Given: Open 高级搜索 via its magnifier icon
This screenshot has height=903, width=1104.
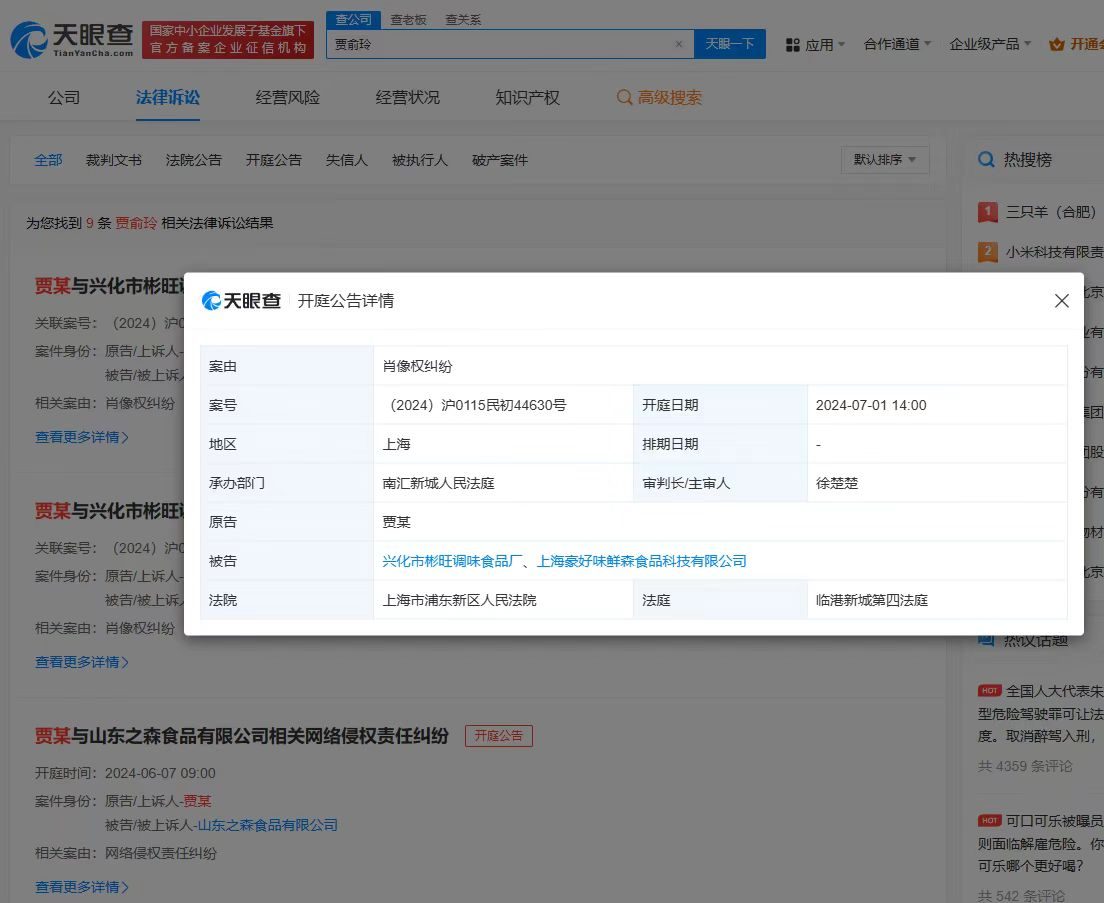Looking at the screenshot, I should (625, 97).
